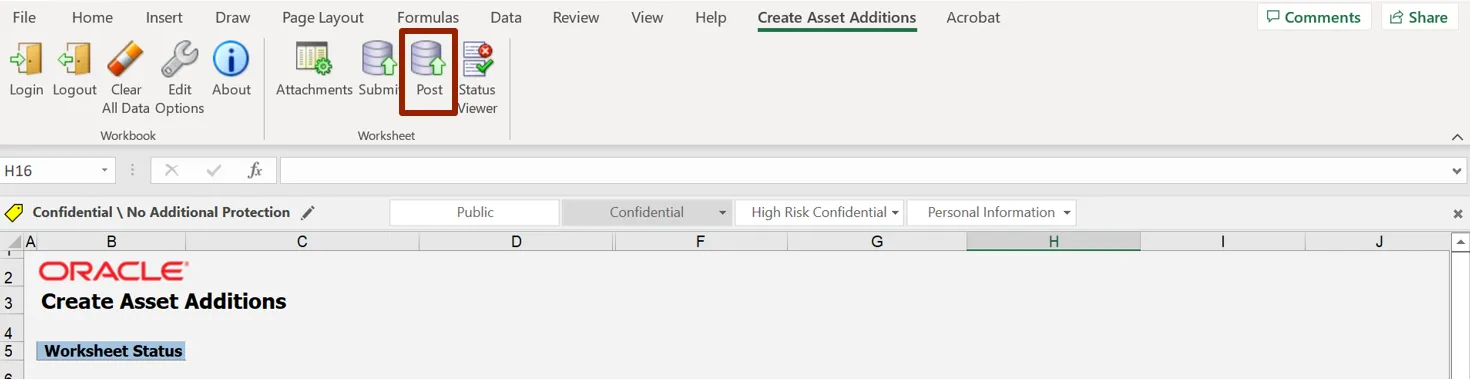Screen dimensions: 1470x380
Task: Open the Comments button
Action: (1314, 17)
